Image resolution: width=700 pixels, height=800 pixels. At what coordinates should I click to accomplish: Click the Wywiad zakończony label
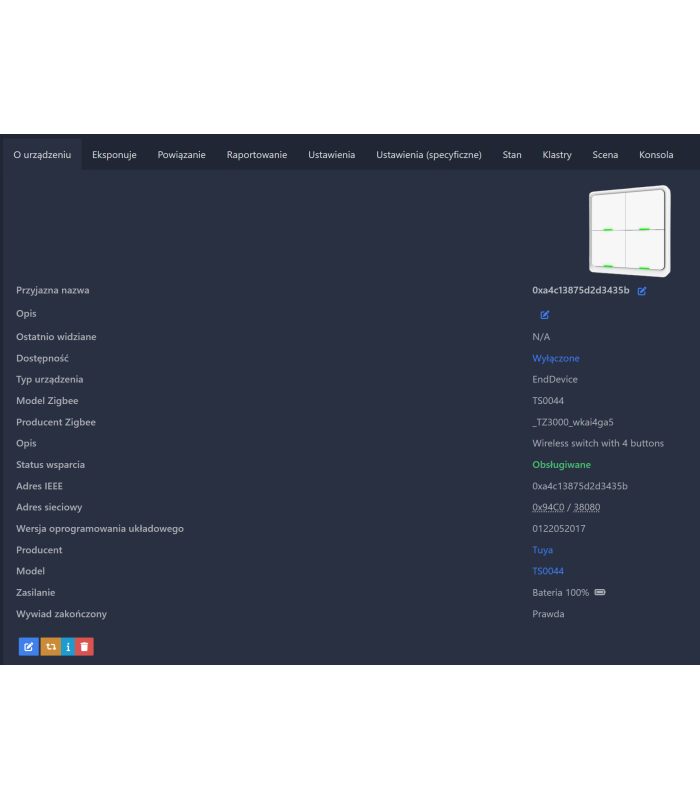click(61, 614)
